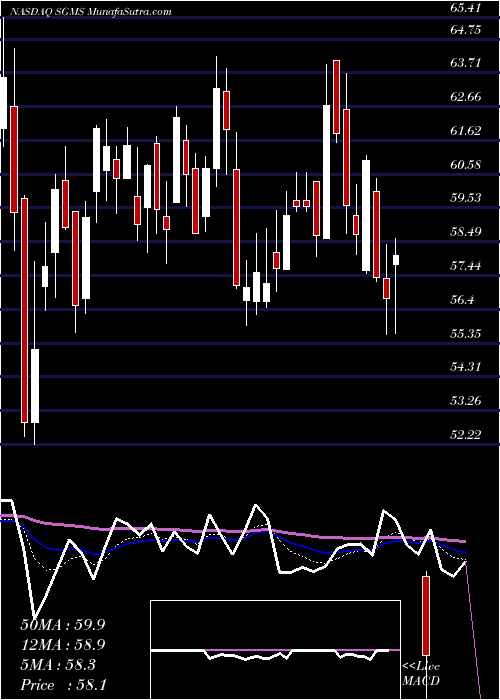The height and width of the screenshot is (700, 500).
Task: Click the 54.31 price level label
Action: click(466, 367)
